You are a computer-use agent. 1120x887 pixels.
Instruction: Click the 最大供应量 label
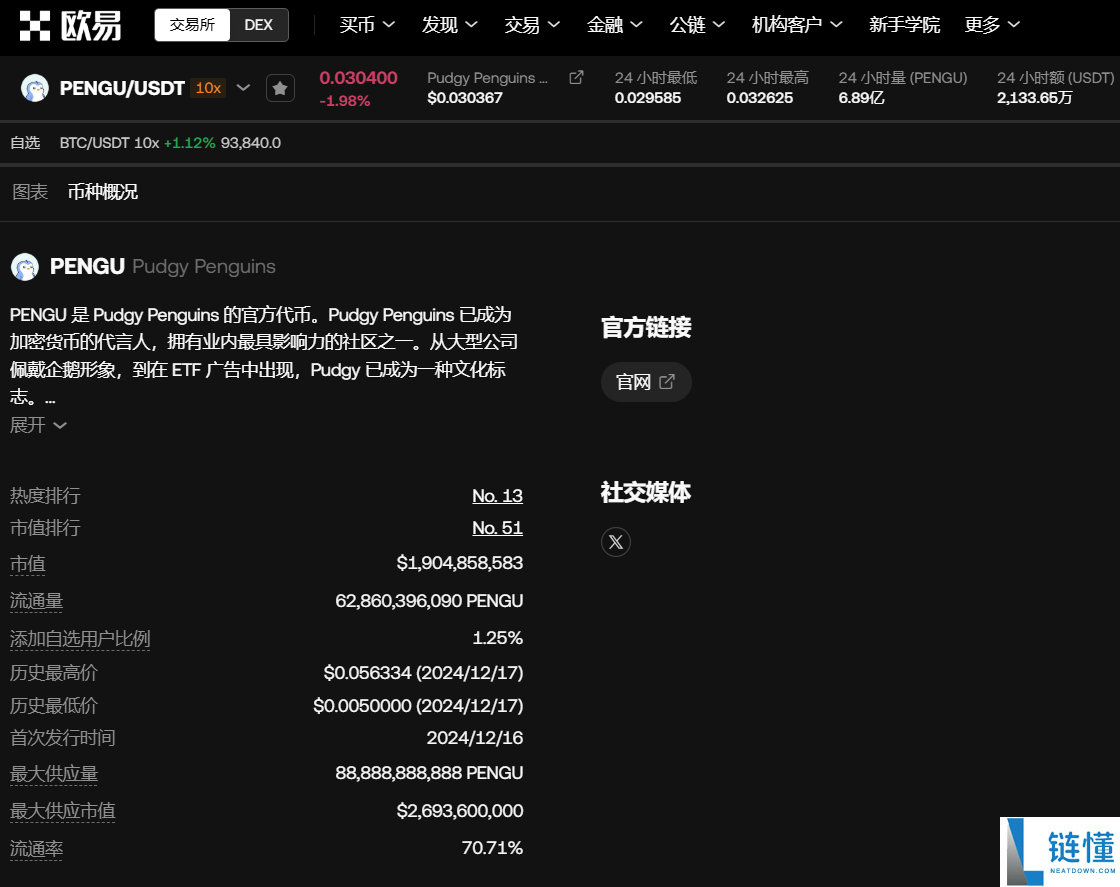[54, 774]
